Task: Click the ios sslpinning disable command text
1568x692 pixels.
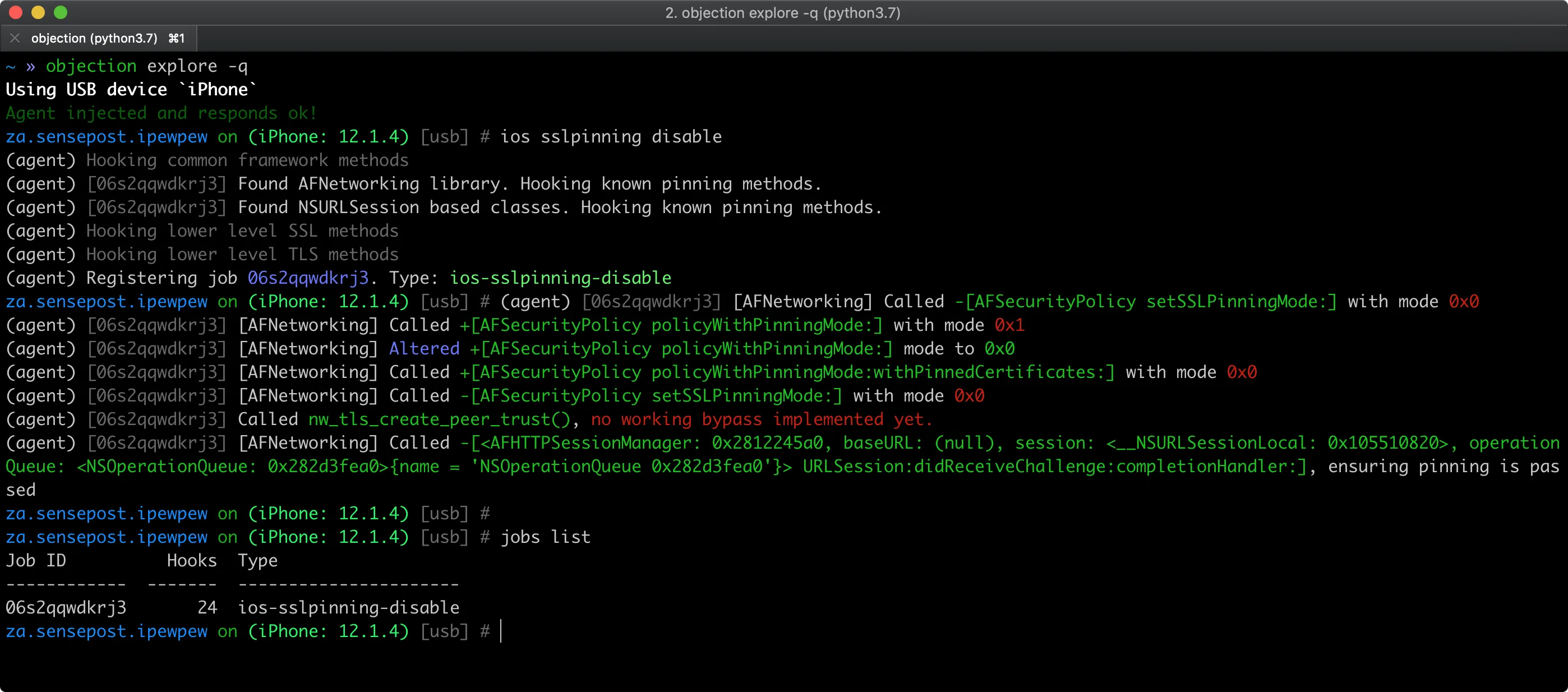Action: tap(611, 136)
